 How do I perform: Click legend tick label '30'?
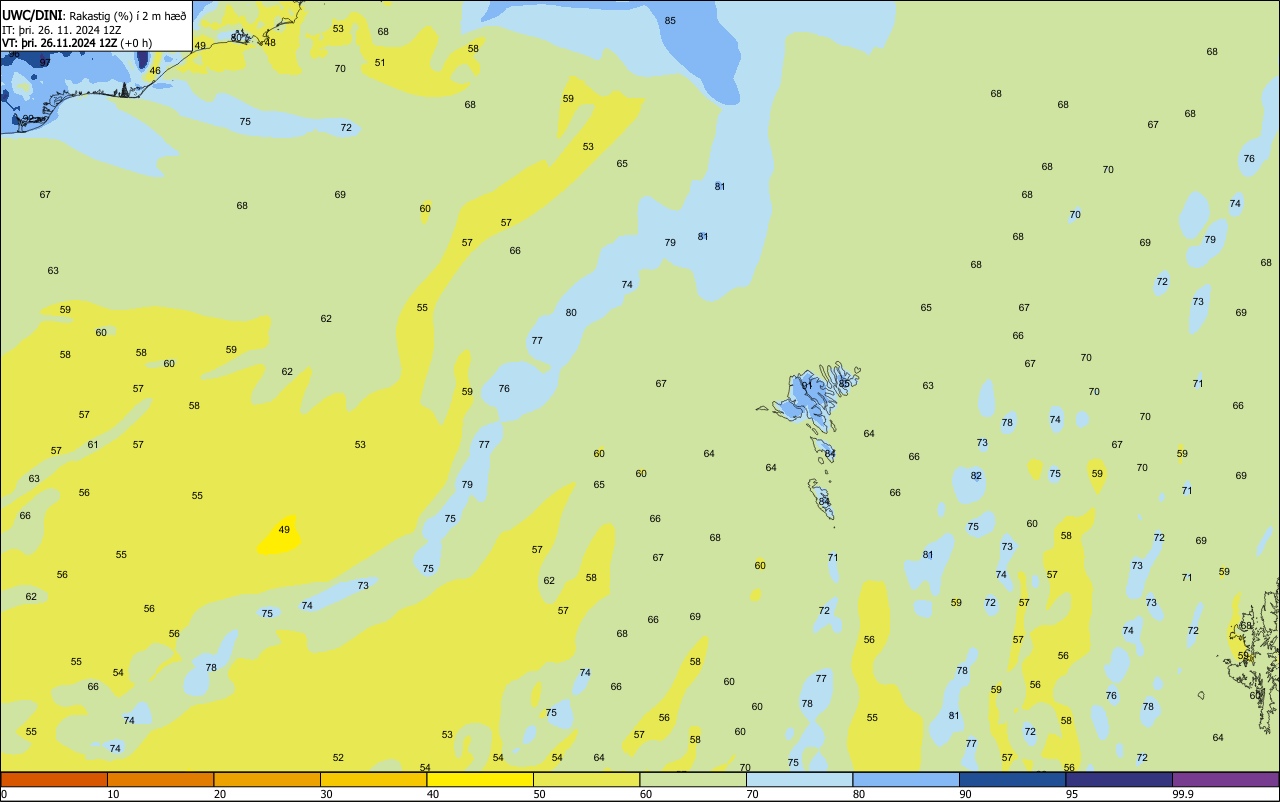click(x=326, y=794)
